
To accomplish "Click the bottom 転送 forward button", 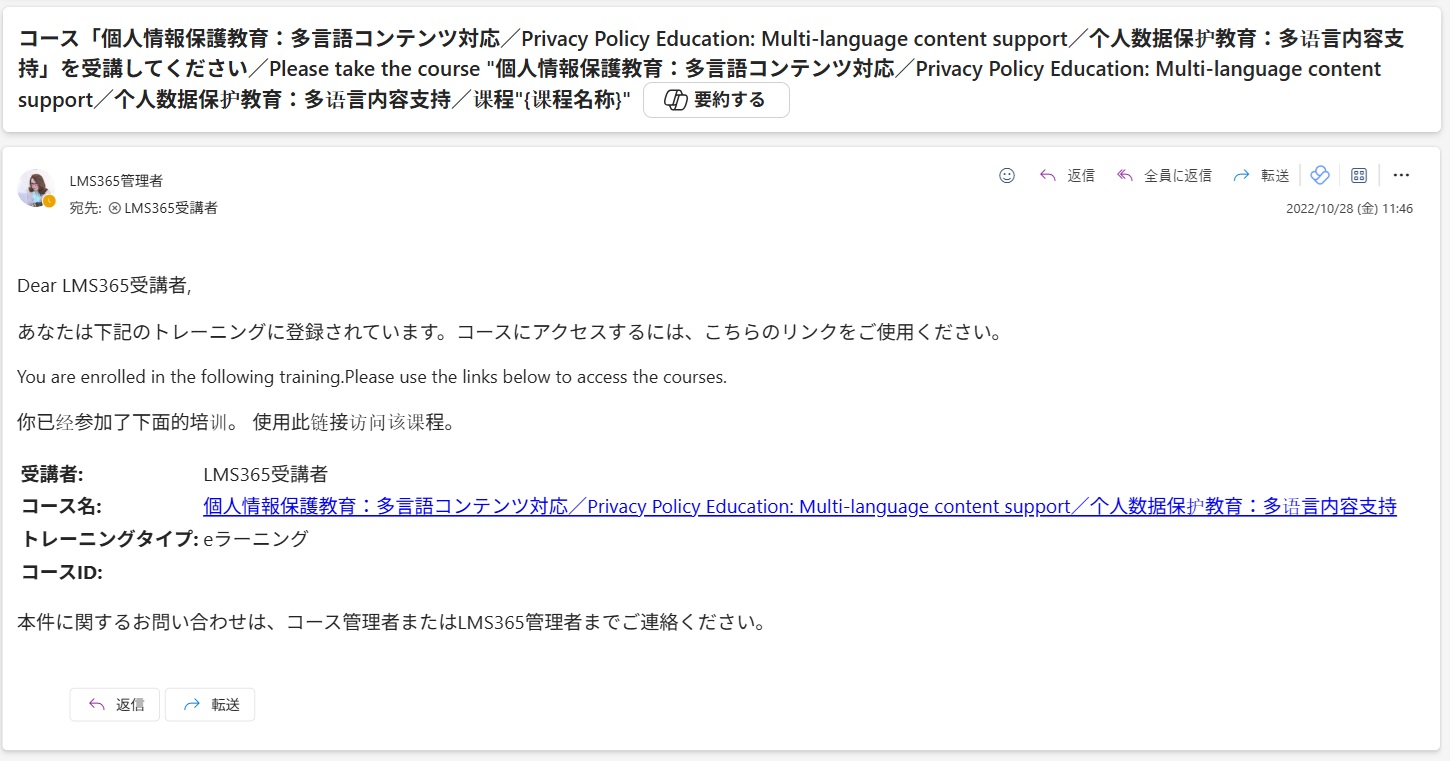I will pos(210,705).
